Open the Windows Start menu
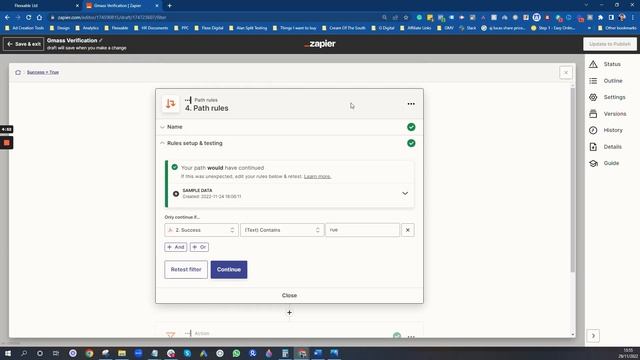The height and width of the screenshot is (360, 640). (8, 353)
